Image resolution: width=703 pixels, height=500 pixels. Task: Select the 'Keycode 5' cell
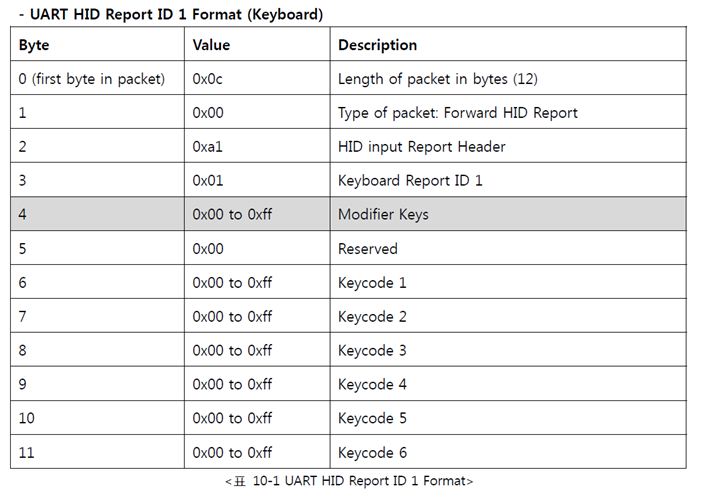pyautogui.click(x=508, y=418)
